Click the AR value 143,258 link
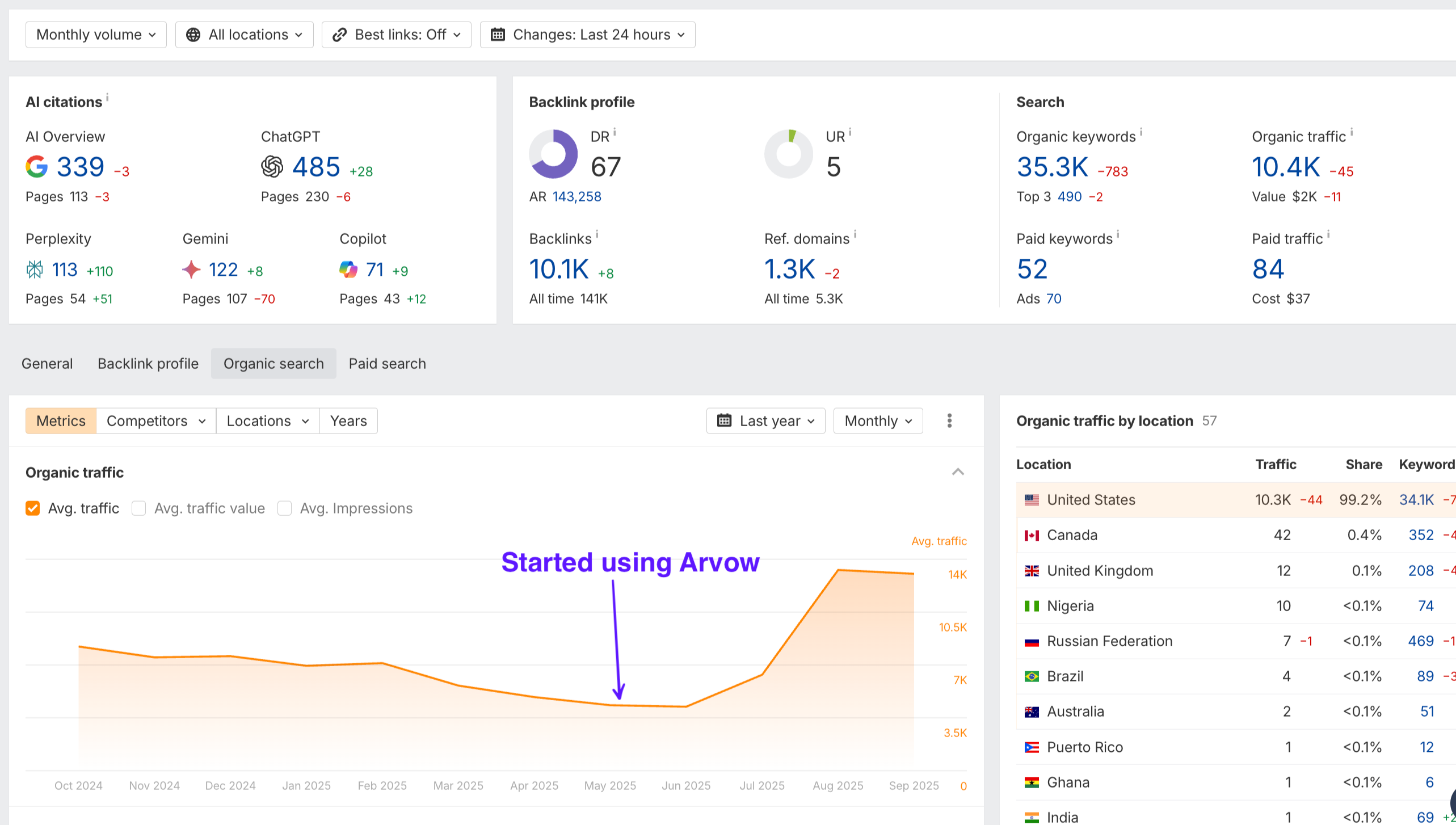 click(576, 197)
